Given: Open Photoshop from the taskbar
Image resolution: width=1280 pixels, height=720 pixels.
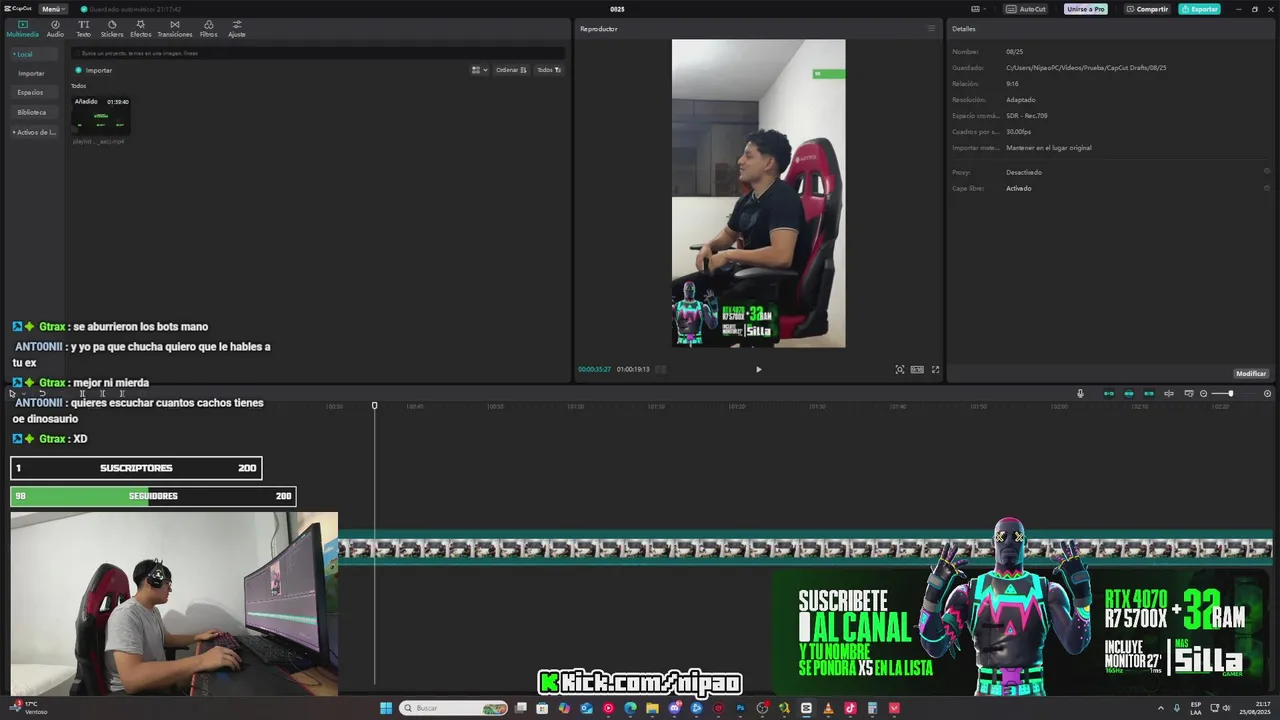Looking at the screenshot, I should point(740,708).
